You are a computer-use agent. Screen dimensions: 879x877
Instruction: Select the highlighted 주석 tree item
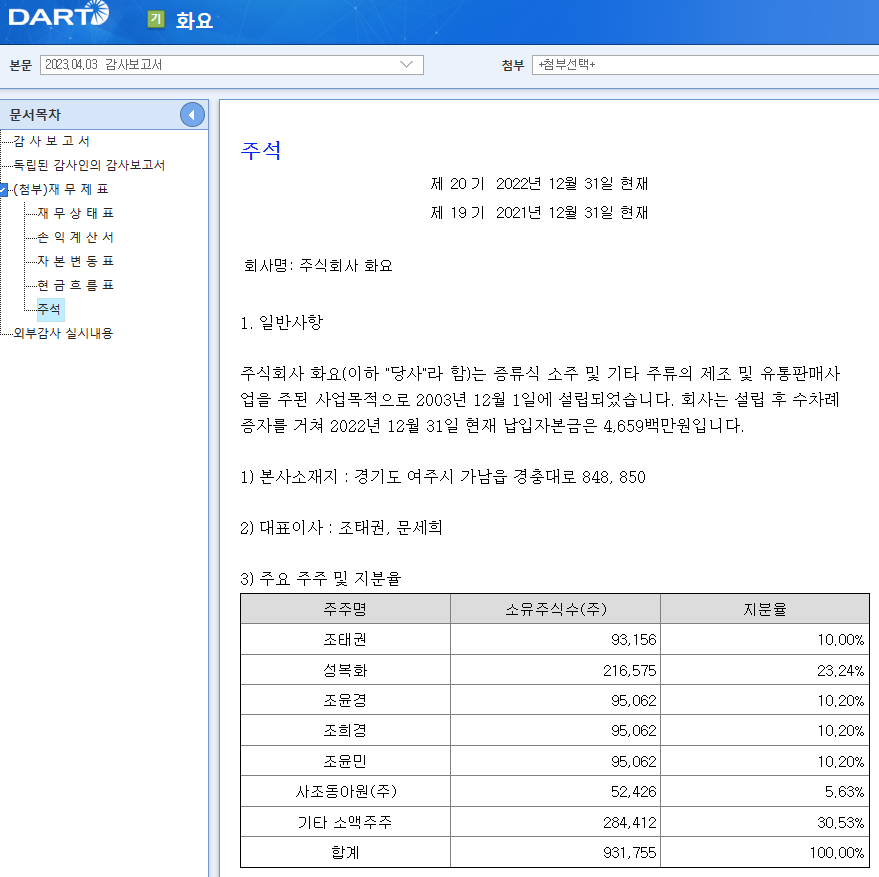49,310
